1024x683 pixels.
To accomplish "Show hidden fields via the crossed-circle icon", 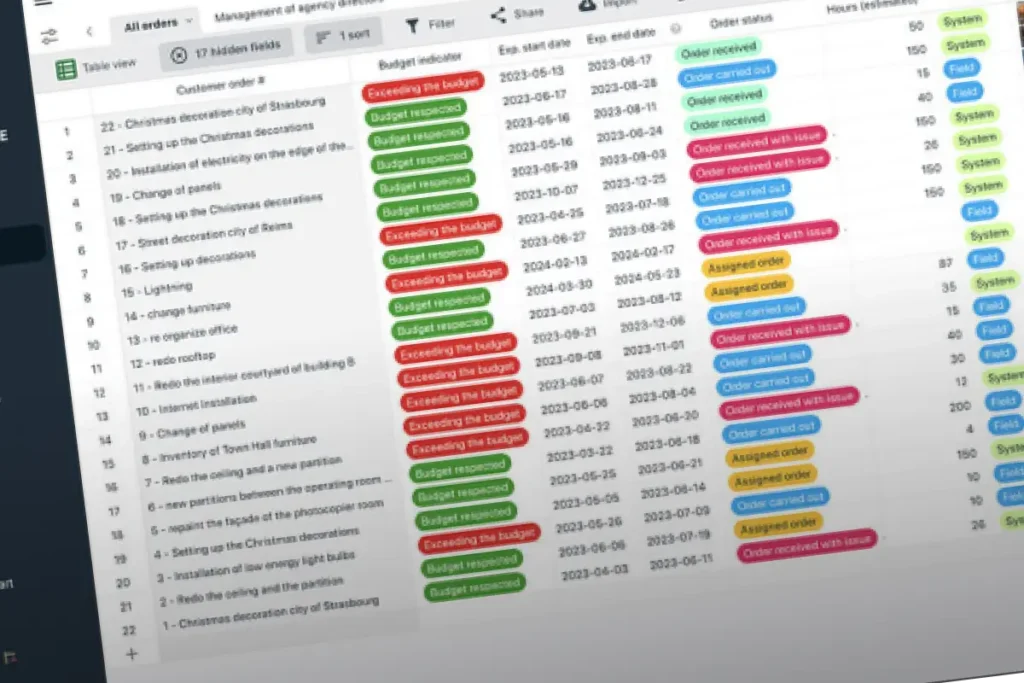I will tap(178, 56).
